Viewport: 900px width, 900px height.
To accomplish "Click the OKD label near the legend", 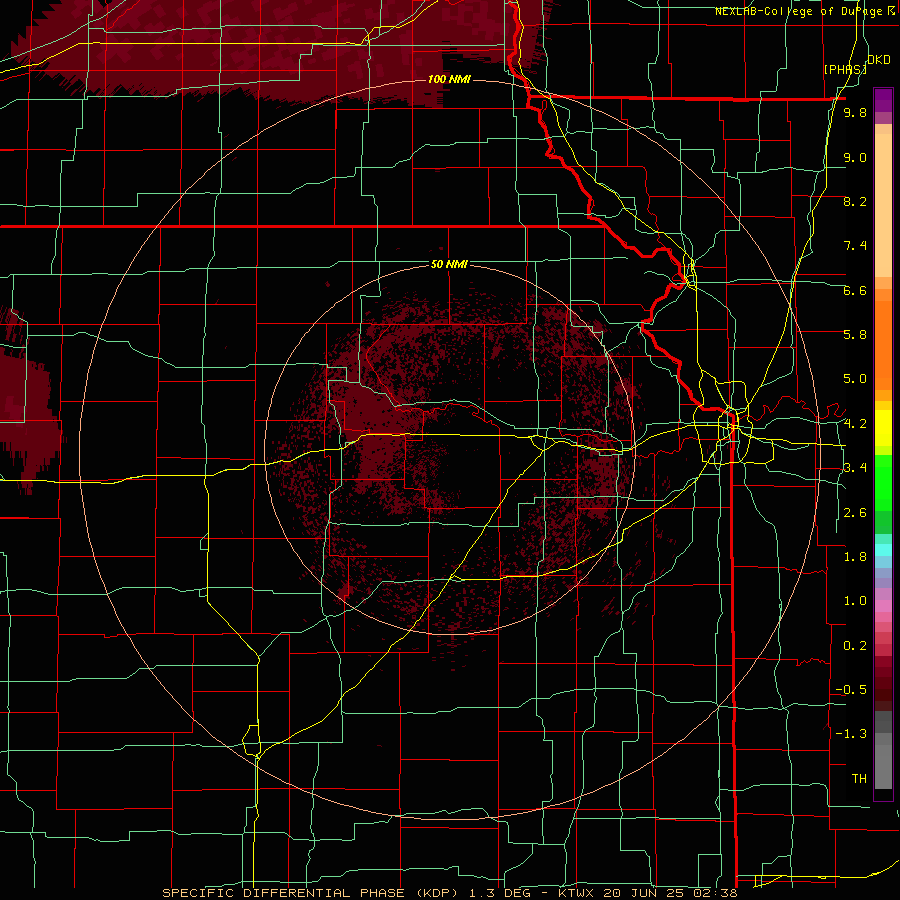I will click(x=879, y=60).
